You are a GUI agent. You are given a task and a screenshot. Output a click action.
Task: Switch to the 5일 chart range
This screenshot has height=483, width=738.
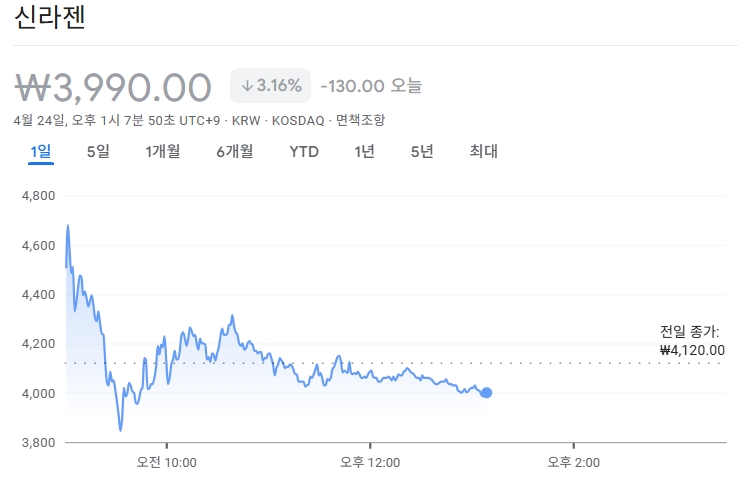pos(98,152)
